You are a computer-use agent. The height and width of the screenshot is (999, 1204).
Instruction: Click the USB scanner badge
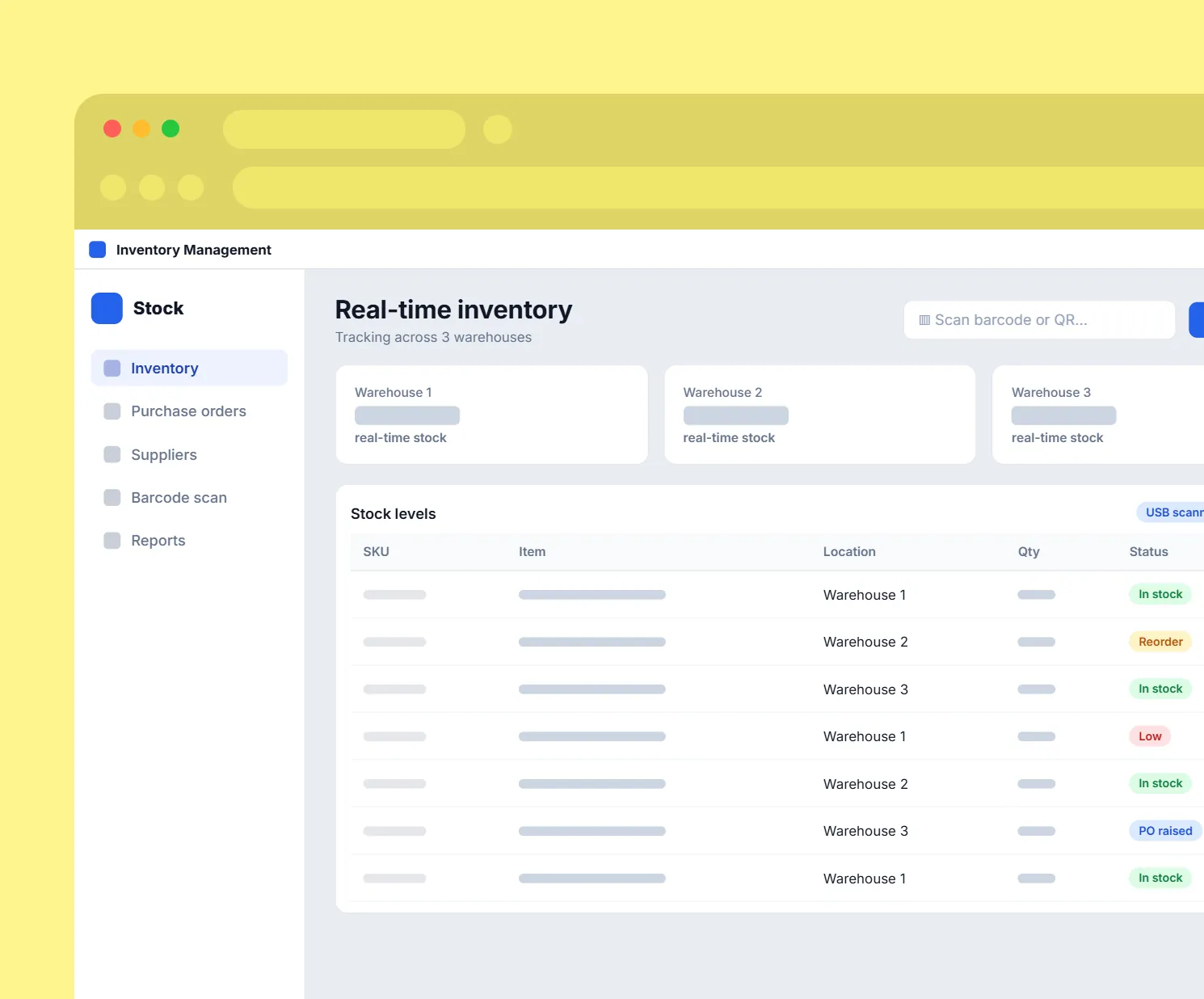pyautogui.click(x=1171, y=512)
